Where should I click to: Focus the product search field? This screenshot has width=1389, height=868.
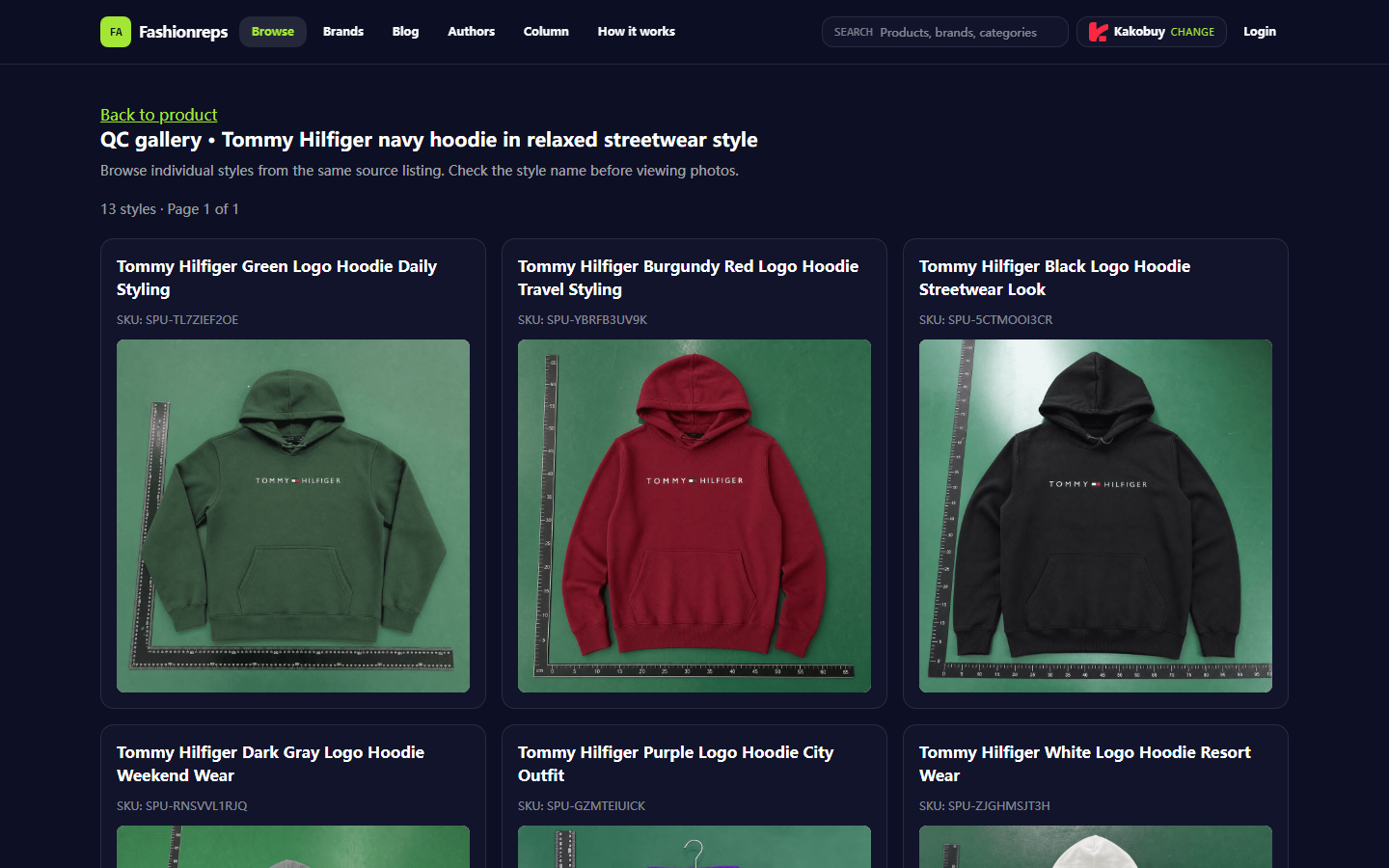[945, 32]
